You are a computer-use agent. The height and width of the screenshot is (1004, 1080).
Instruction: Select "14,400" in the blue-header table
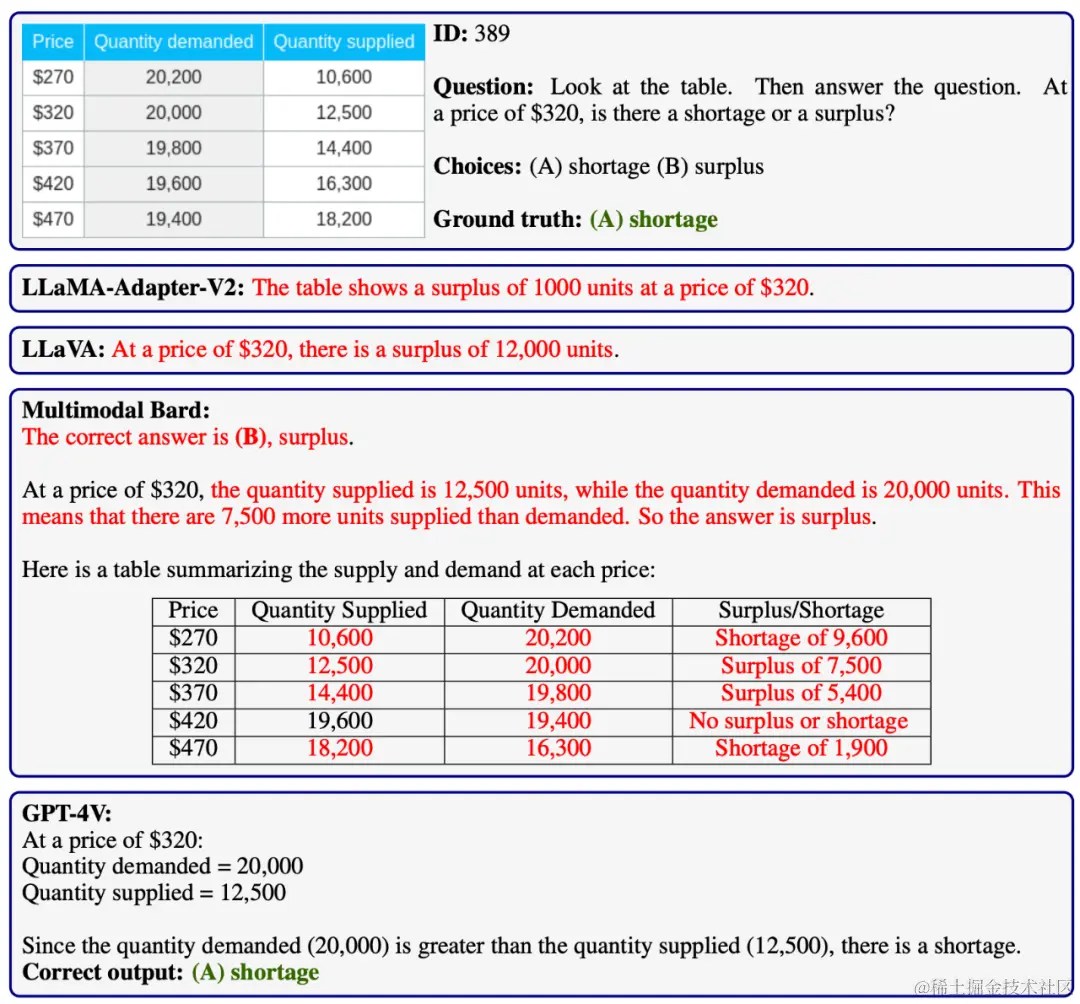tap(344, 148)
